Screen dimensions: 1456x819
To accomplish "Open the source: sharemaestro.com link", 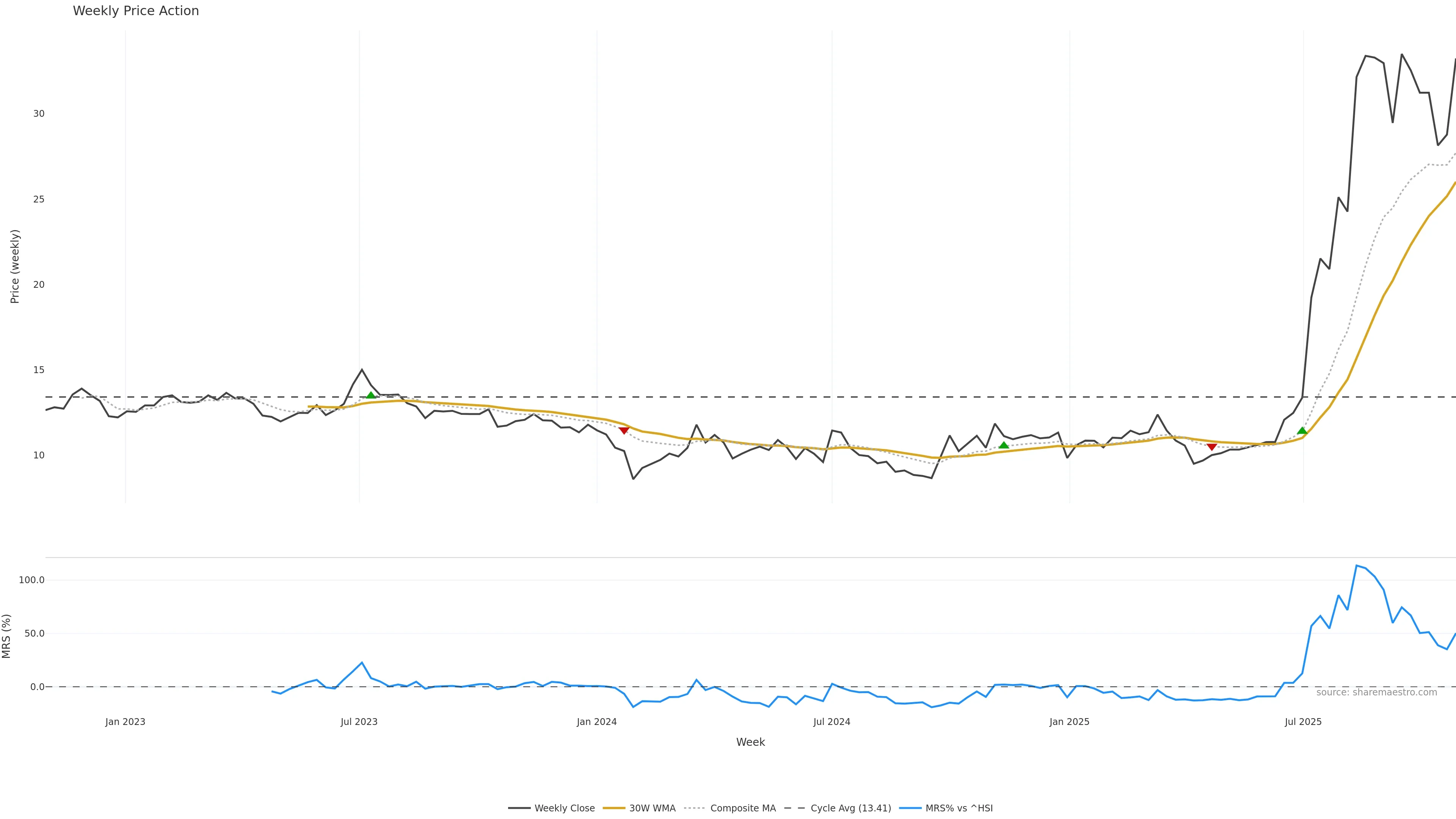I will 1376,692.
